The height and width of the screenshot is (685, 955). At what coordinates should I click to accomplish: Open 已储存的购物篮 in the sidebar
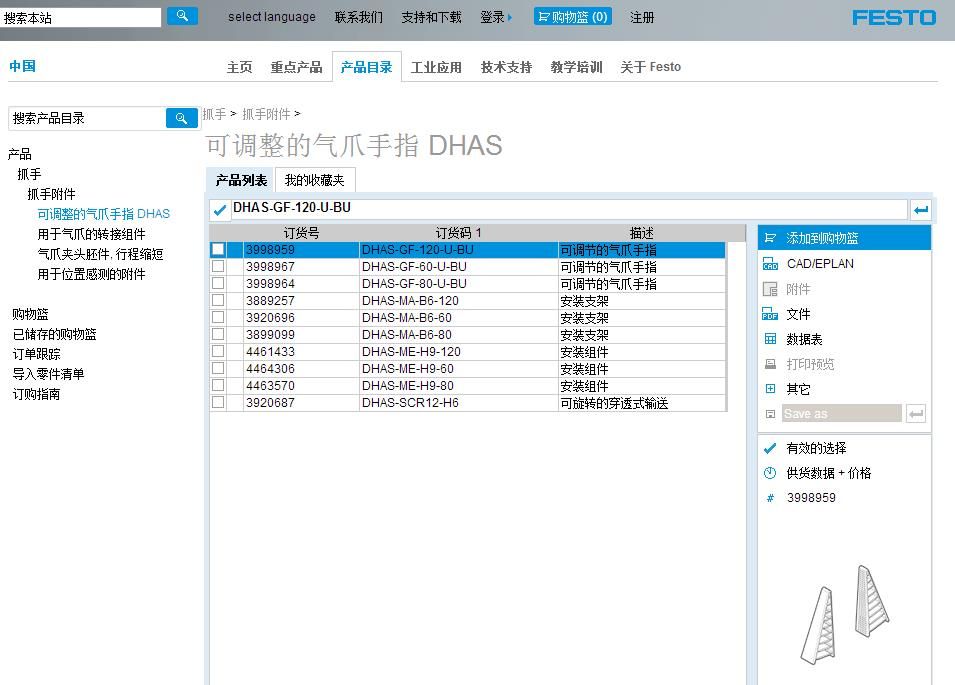pyautogui.click(x=54, y=334)
